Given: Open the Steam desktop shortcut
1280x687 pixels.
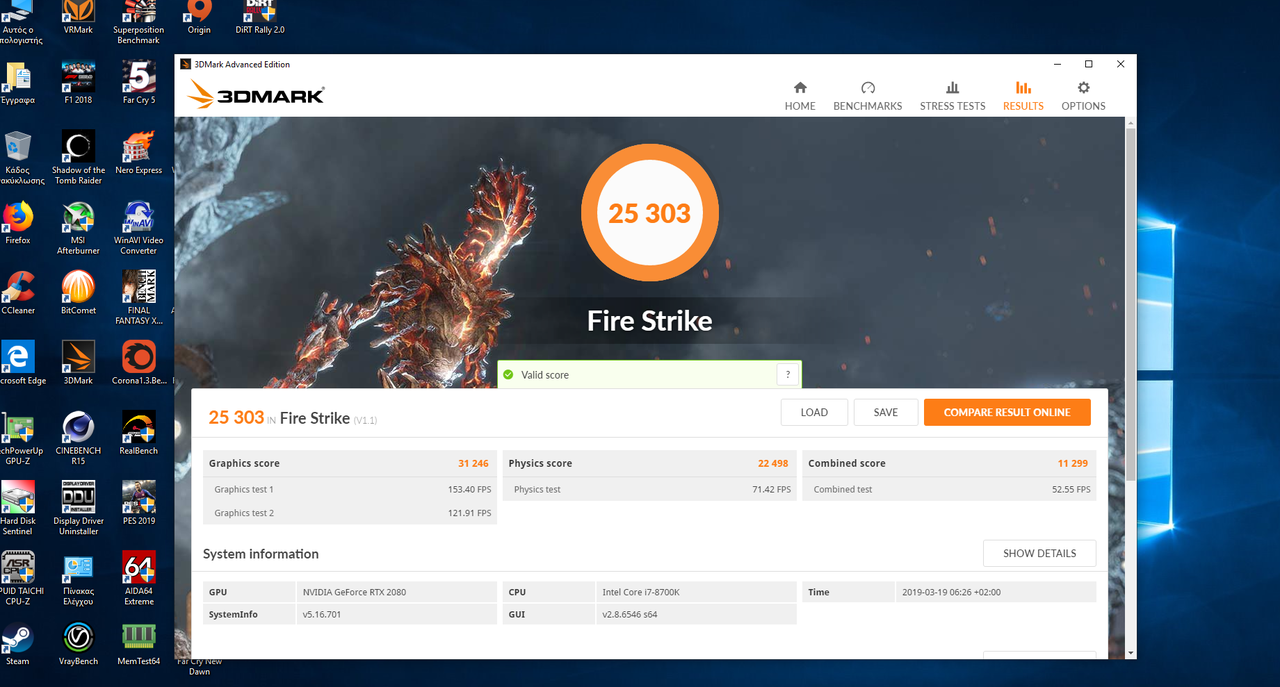Looking at the screenshot, I should [18, 643].
